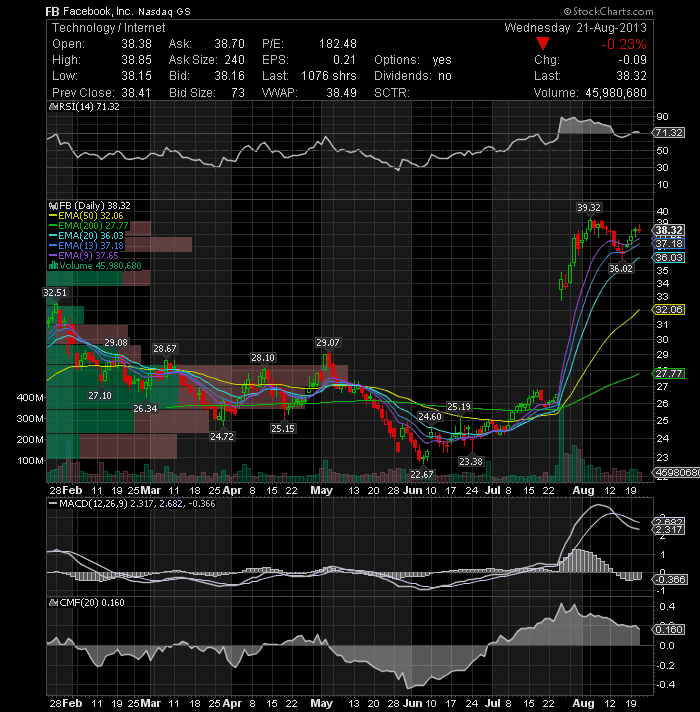Screen dimensions: 700x712
Task: Click the 36.02 pullback price label
Action: [621, 268]
